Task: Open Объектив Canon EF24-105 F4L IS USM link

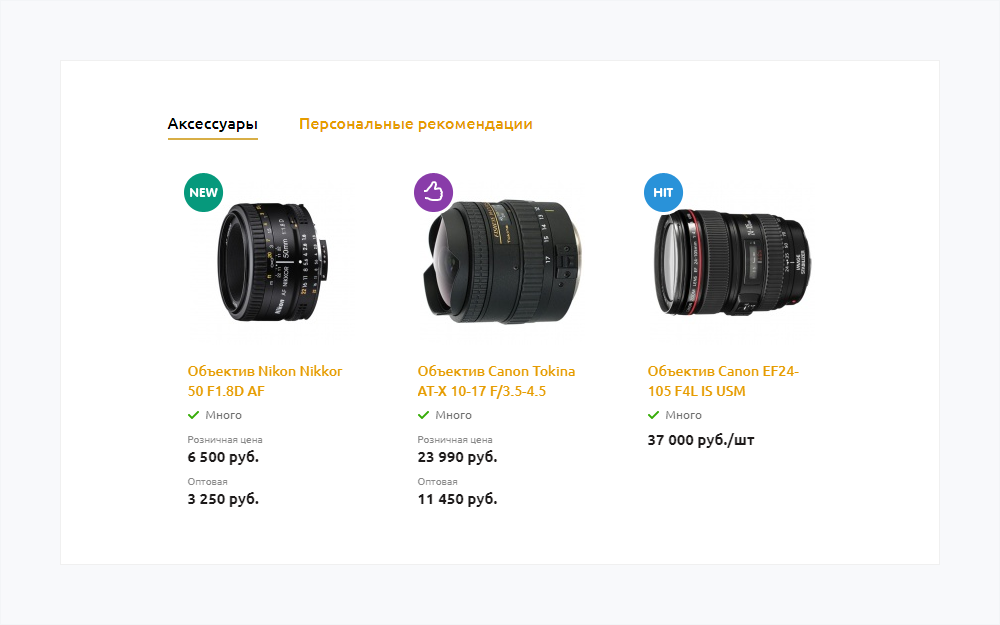Action: tap(723, 381)
